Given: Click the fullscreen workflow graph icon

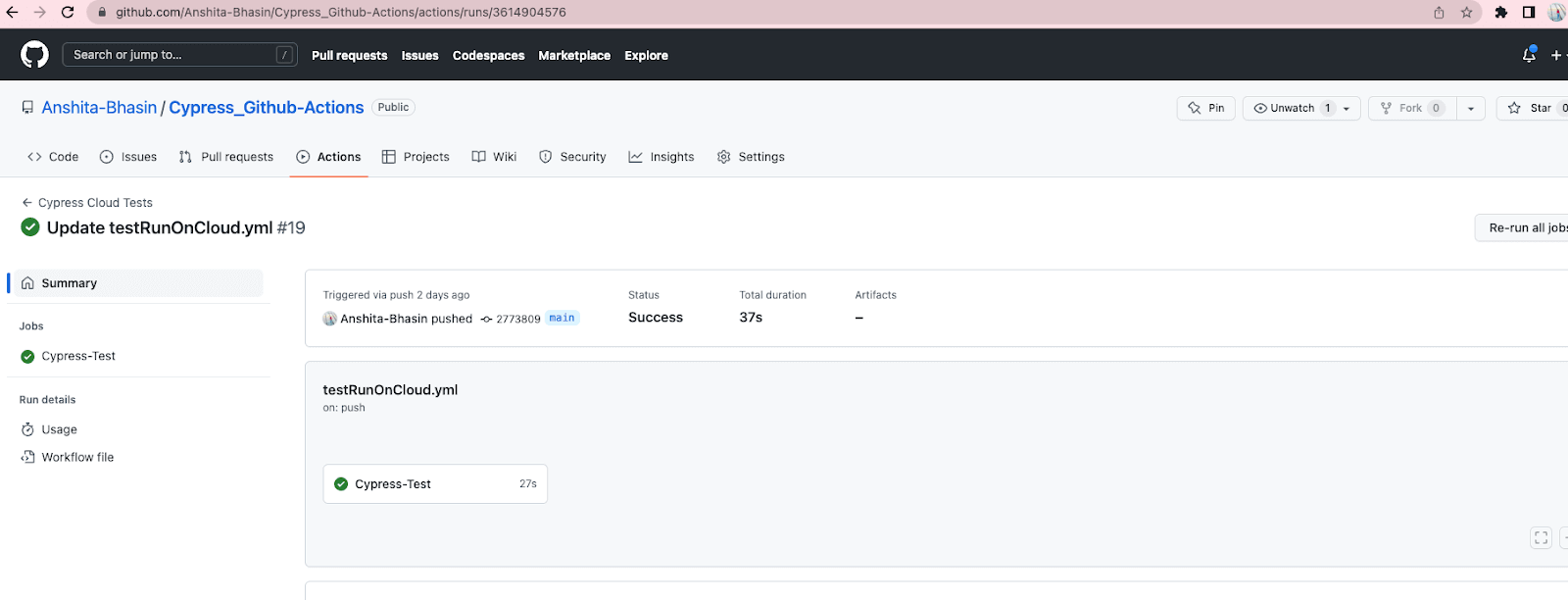Looking at the screenshot, I should click(1541, 537).
